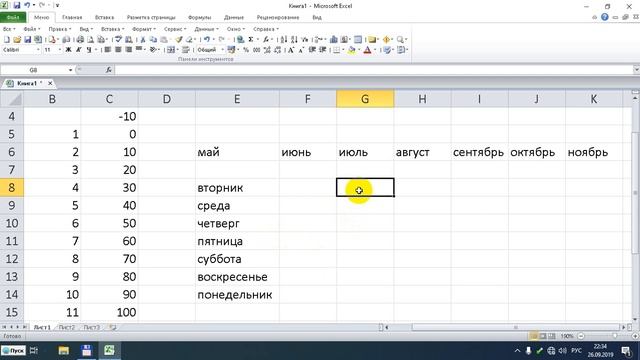
Task: Open the Правка dropdown menu
Action: (60, 29)
